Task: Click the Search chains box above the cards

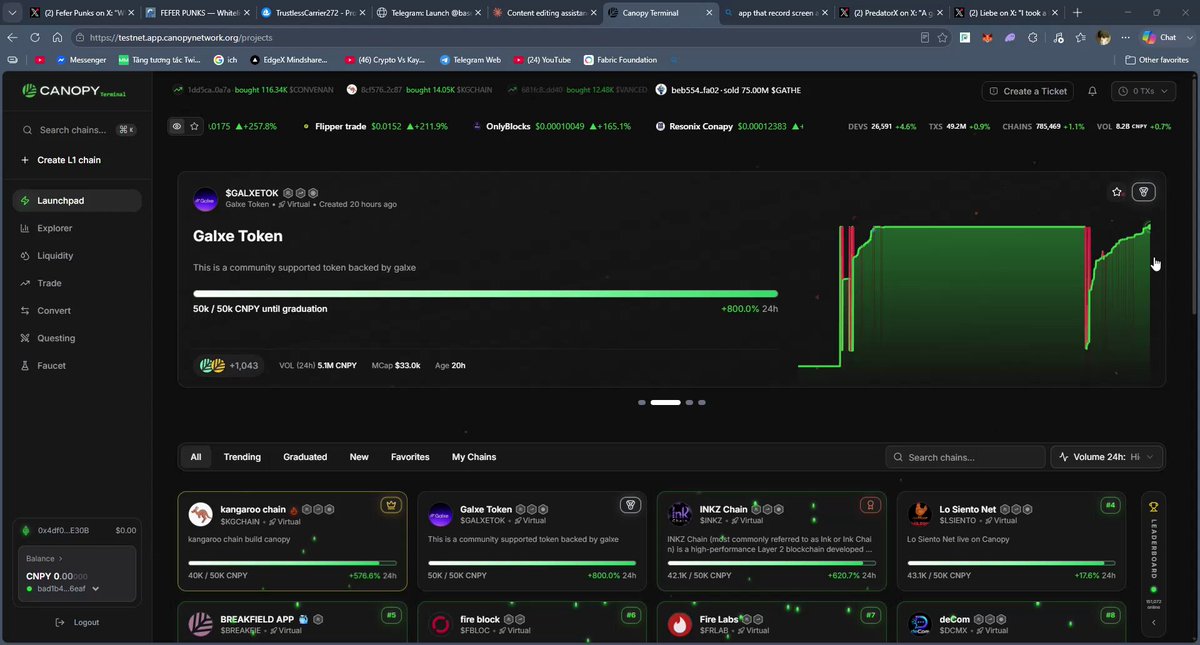Action: point(964,457)
